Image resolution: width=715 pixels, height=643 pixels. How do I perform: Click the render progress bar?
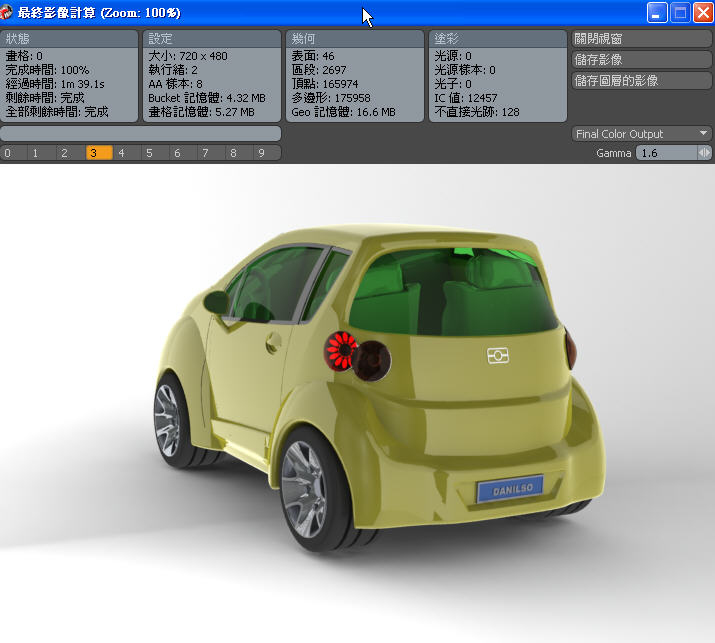140,134
